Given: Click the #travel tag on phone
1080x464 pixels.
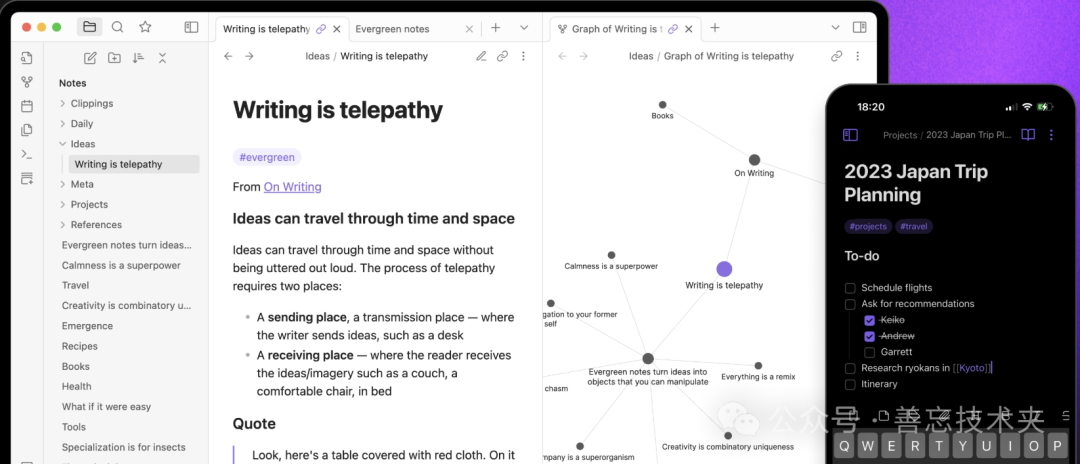Looking at the screenshot, I should 914,226.
